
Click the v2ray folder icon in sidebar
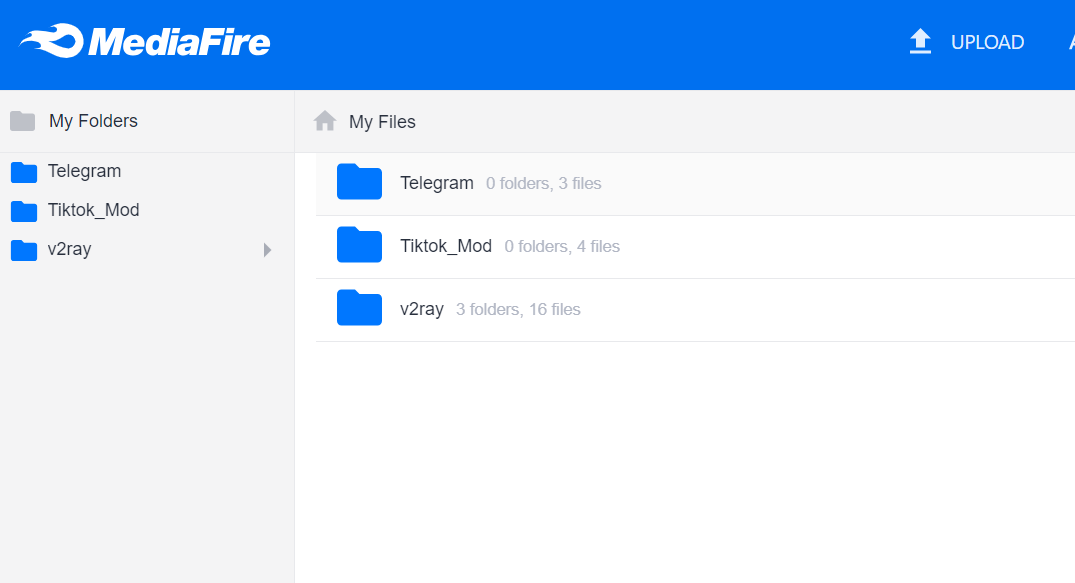24,250
